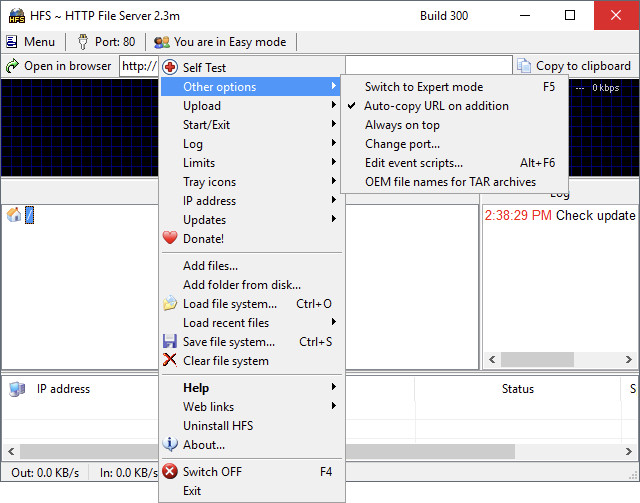This screenshot has width=640, height=503.
Task: Click the Clear file system red X icon
Action: (170, 361)
